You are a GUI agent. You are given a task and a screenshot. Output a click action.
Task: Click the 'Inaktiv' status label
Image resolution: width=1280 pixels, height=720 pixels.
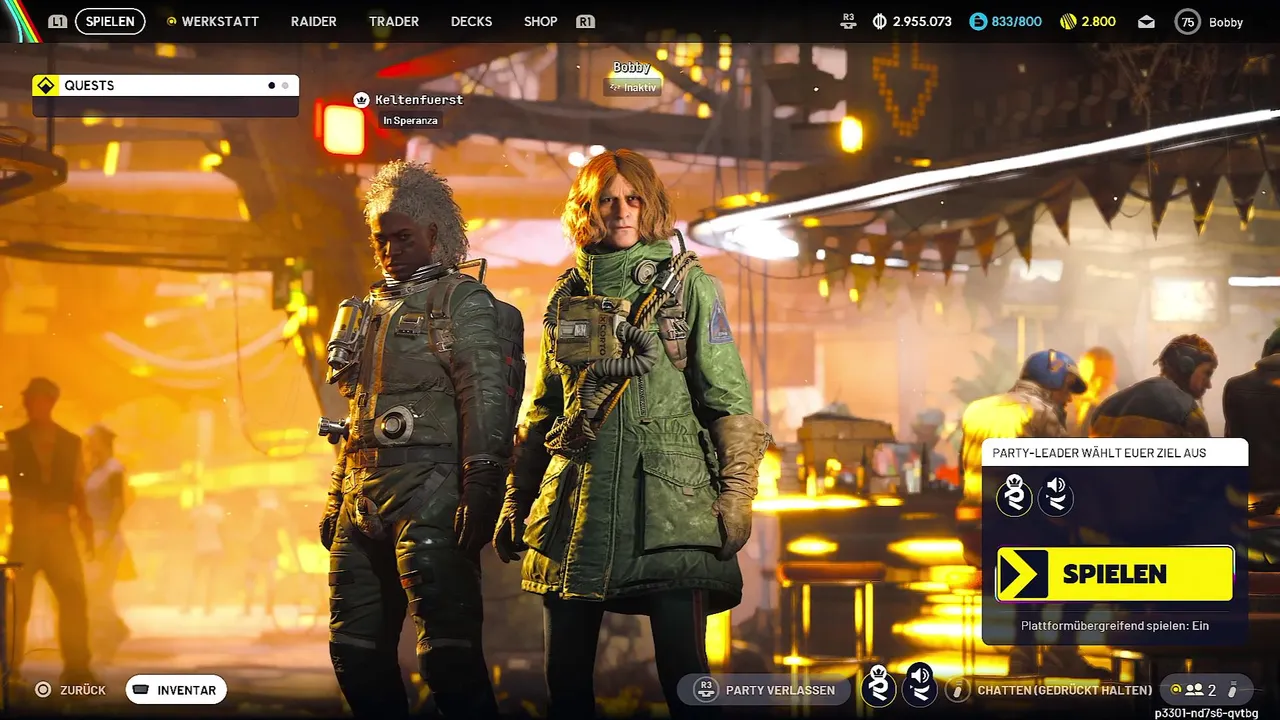pyautogui.click(x=633, y=87)
